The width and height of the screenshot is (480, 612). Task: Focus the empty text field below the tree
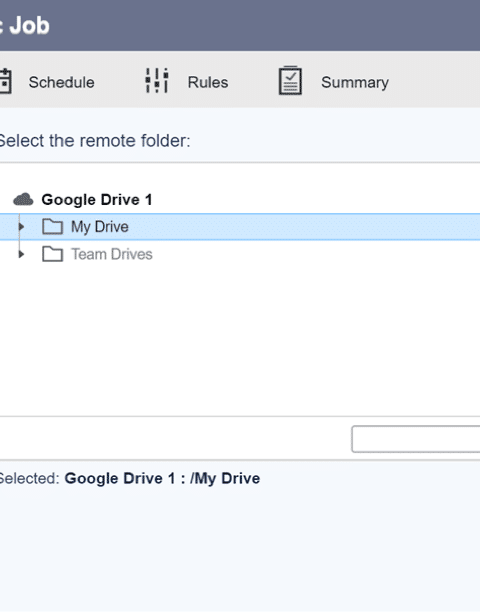pyautogui.click(x=416, y=439)
